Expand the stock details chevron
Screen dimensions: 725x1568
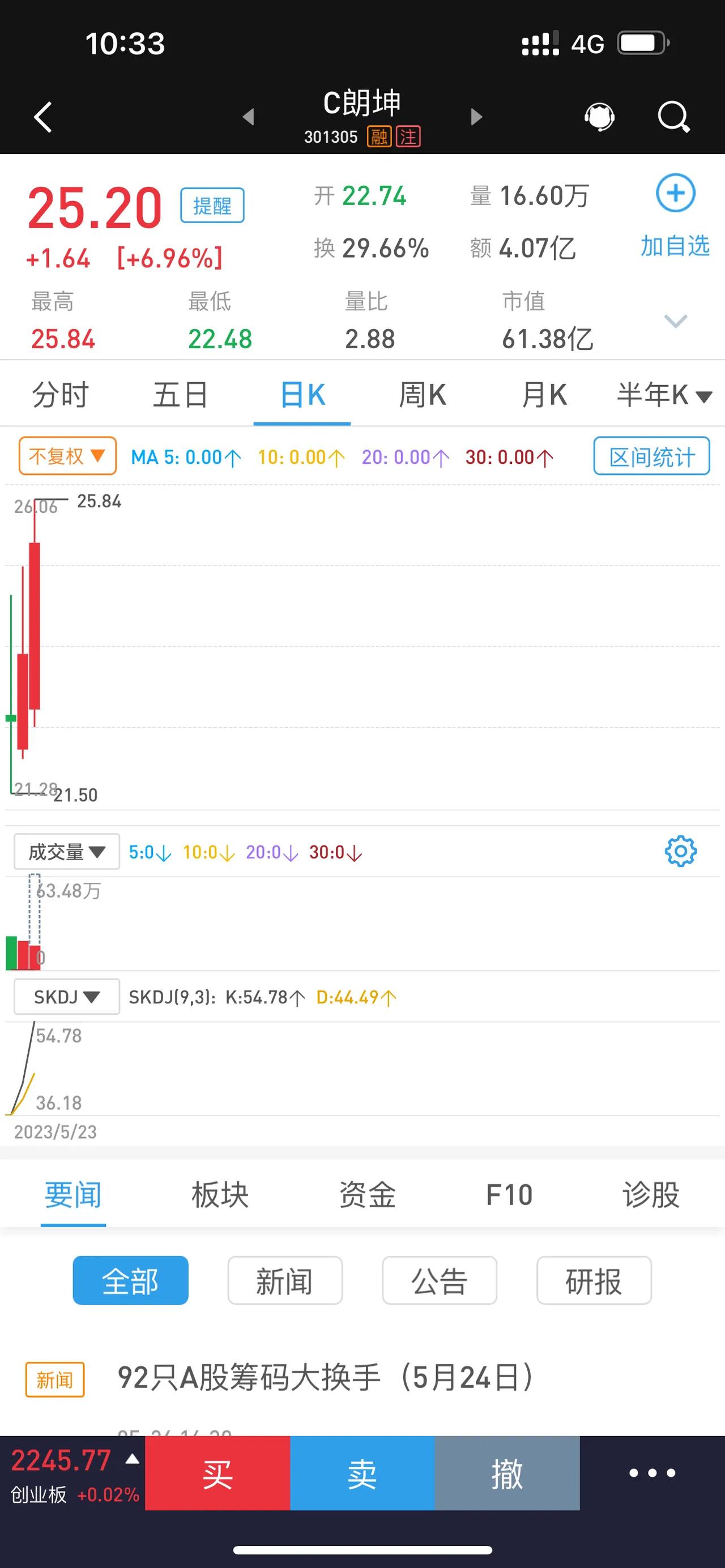(x=676, y=321)
